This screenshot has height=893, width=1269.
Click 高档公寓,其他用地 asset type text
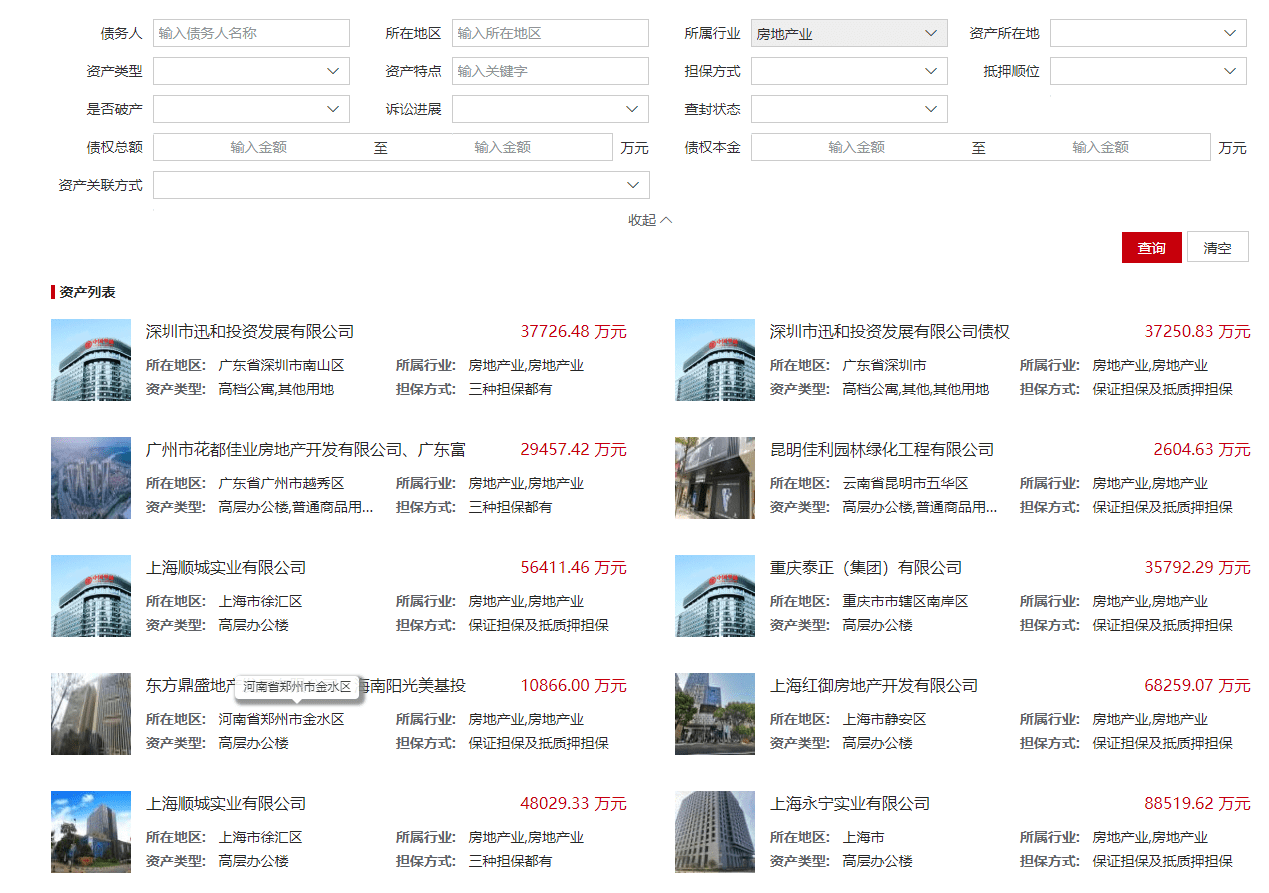[276, 390]
